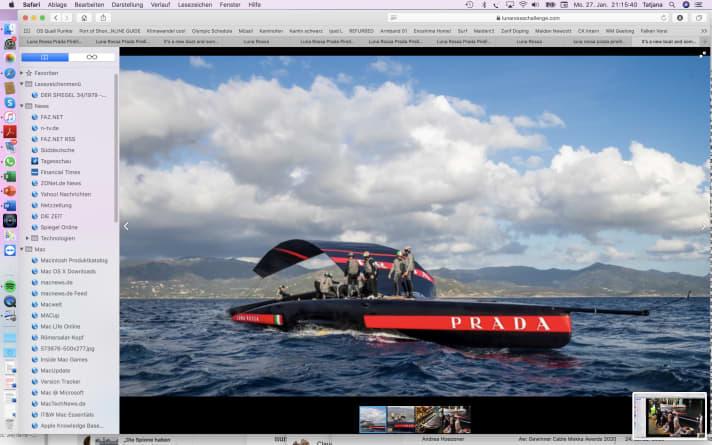This screenshot has height=445, width=712.
Task: Open Siri from the menu bar
Action: (686, 5)
